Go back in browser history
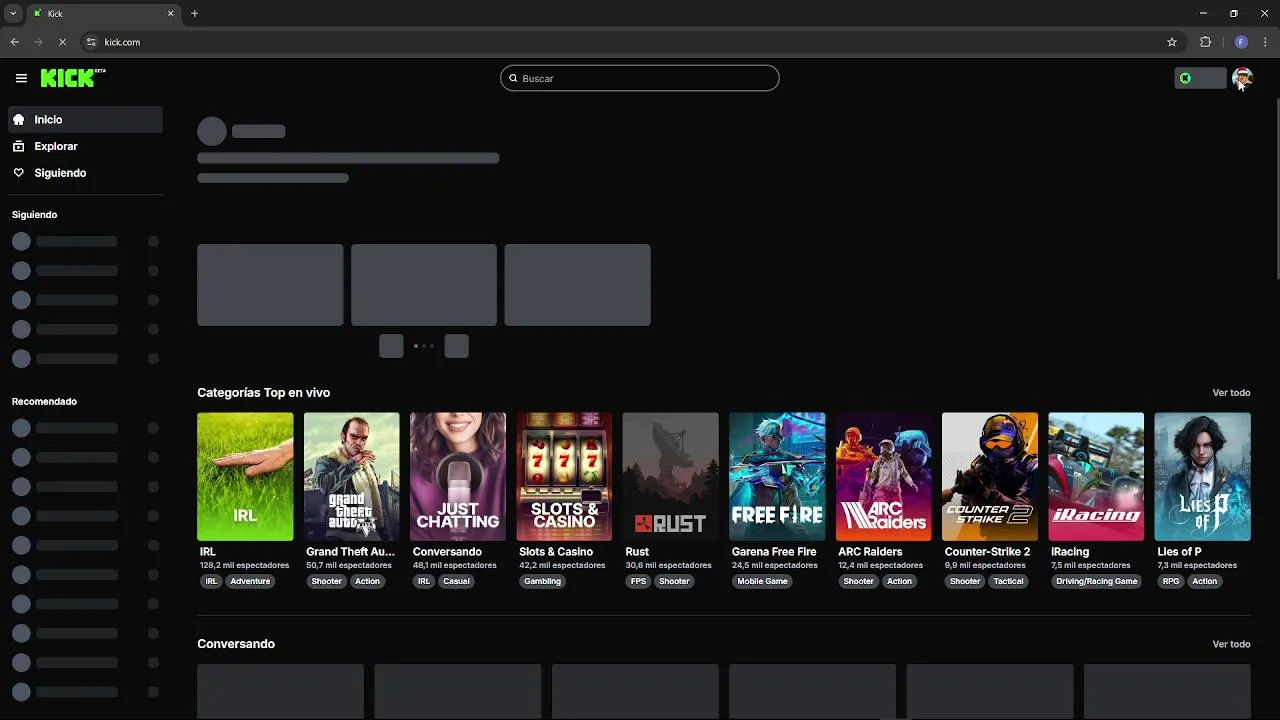The image size is (1280, 720). [x=14, y=42]
